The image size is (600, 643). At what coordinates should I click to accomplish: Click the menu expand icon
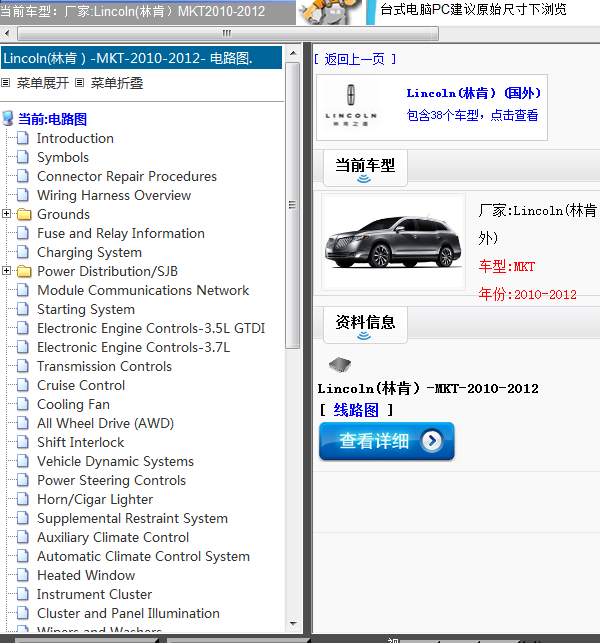click(5, 83)
